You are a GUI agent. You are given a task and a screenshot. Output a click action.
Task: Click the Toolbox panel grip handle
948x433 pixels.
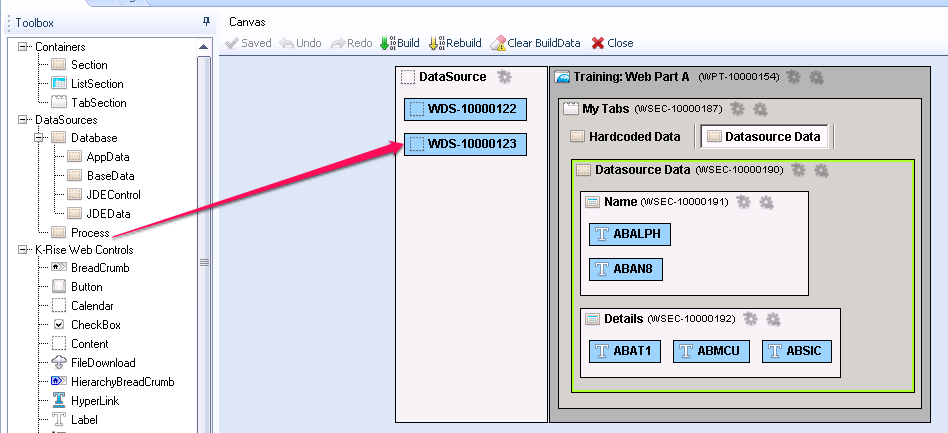coord(9,23)
